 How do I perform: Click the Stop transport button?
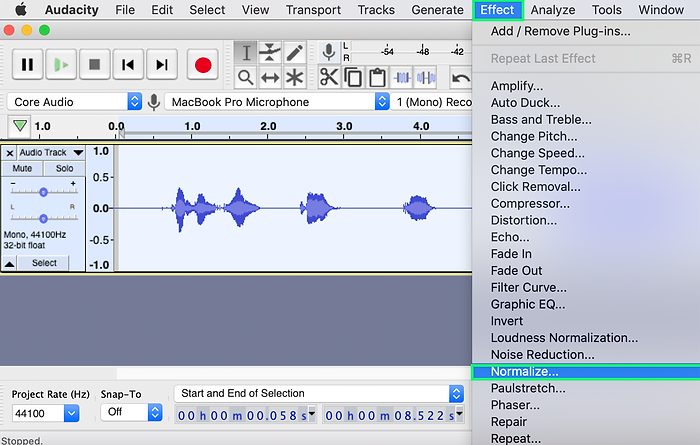tap(95, 65)
